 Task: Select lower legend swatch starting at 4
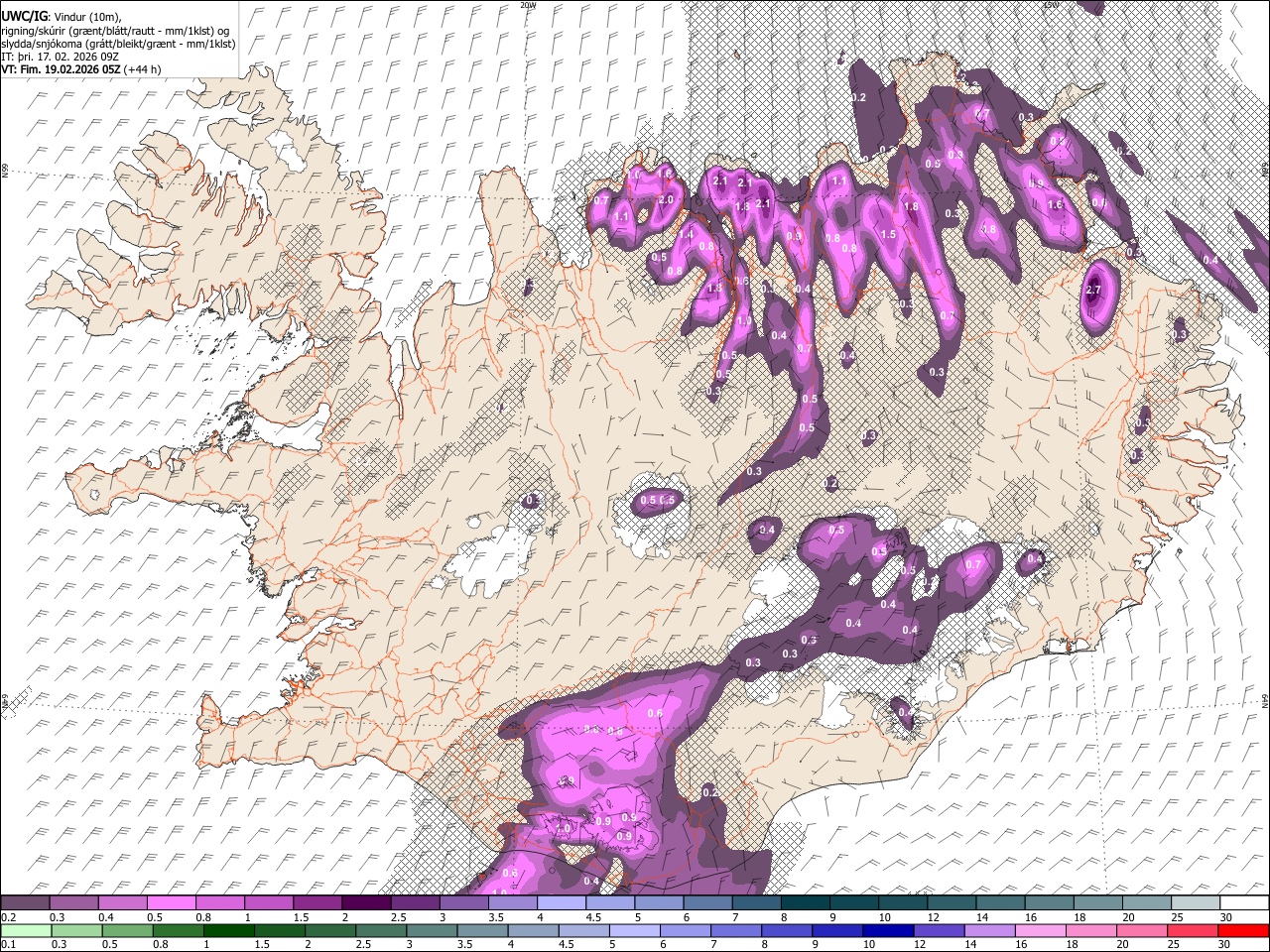[x=533, y=930]
